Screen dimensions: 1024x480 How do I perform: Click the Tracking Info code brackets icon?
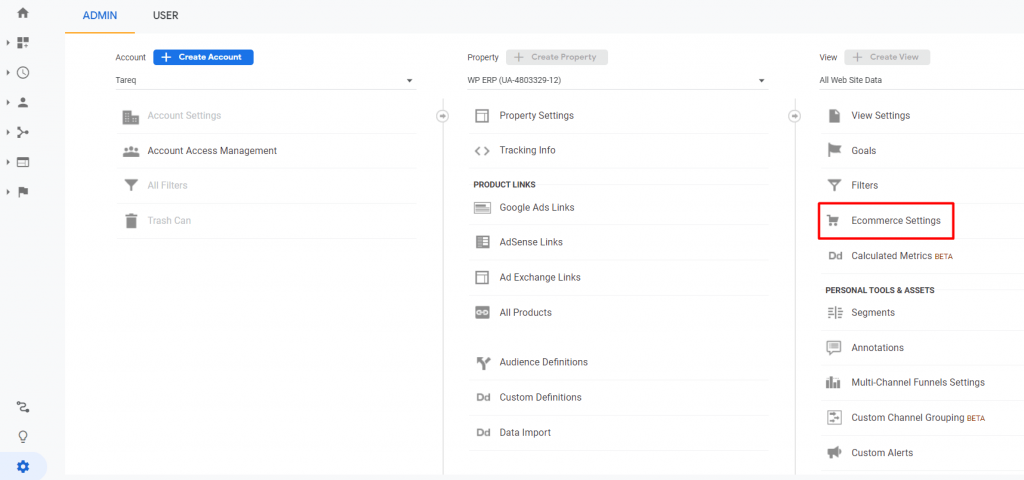coord(482,151)
